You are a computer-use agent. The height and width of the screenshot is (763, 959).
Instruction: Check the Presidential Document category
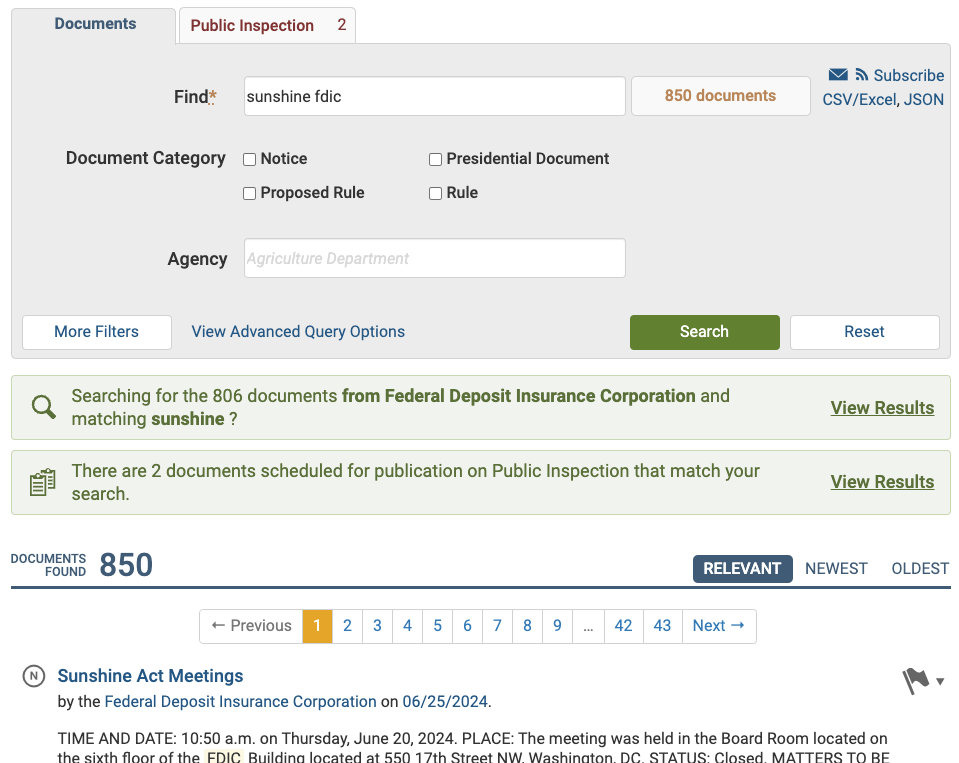[435, 160]
